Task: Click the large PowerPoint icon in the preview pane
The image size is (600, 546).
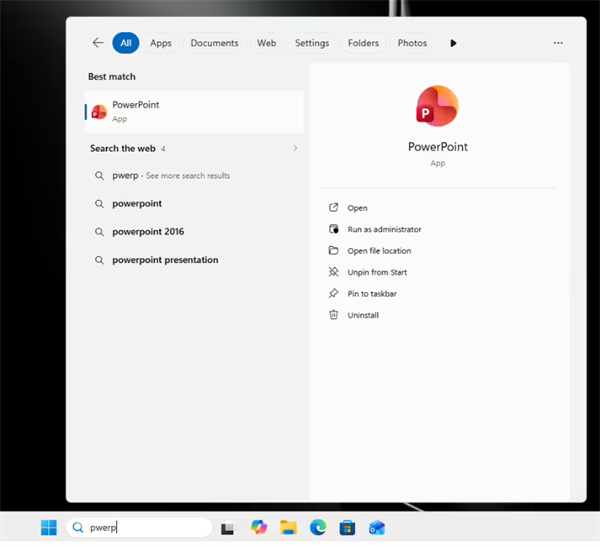Action: coord(437,106)
